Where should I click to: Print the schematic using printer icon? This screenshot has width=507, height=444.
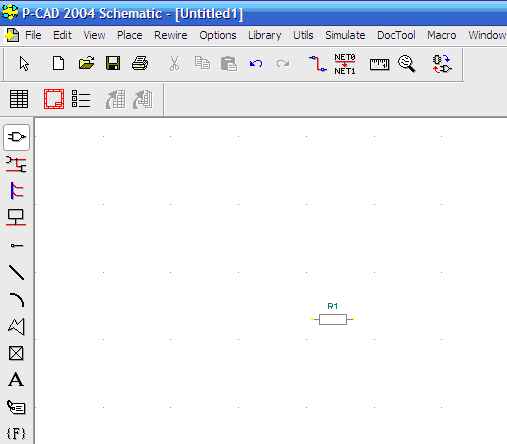140,63
